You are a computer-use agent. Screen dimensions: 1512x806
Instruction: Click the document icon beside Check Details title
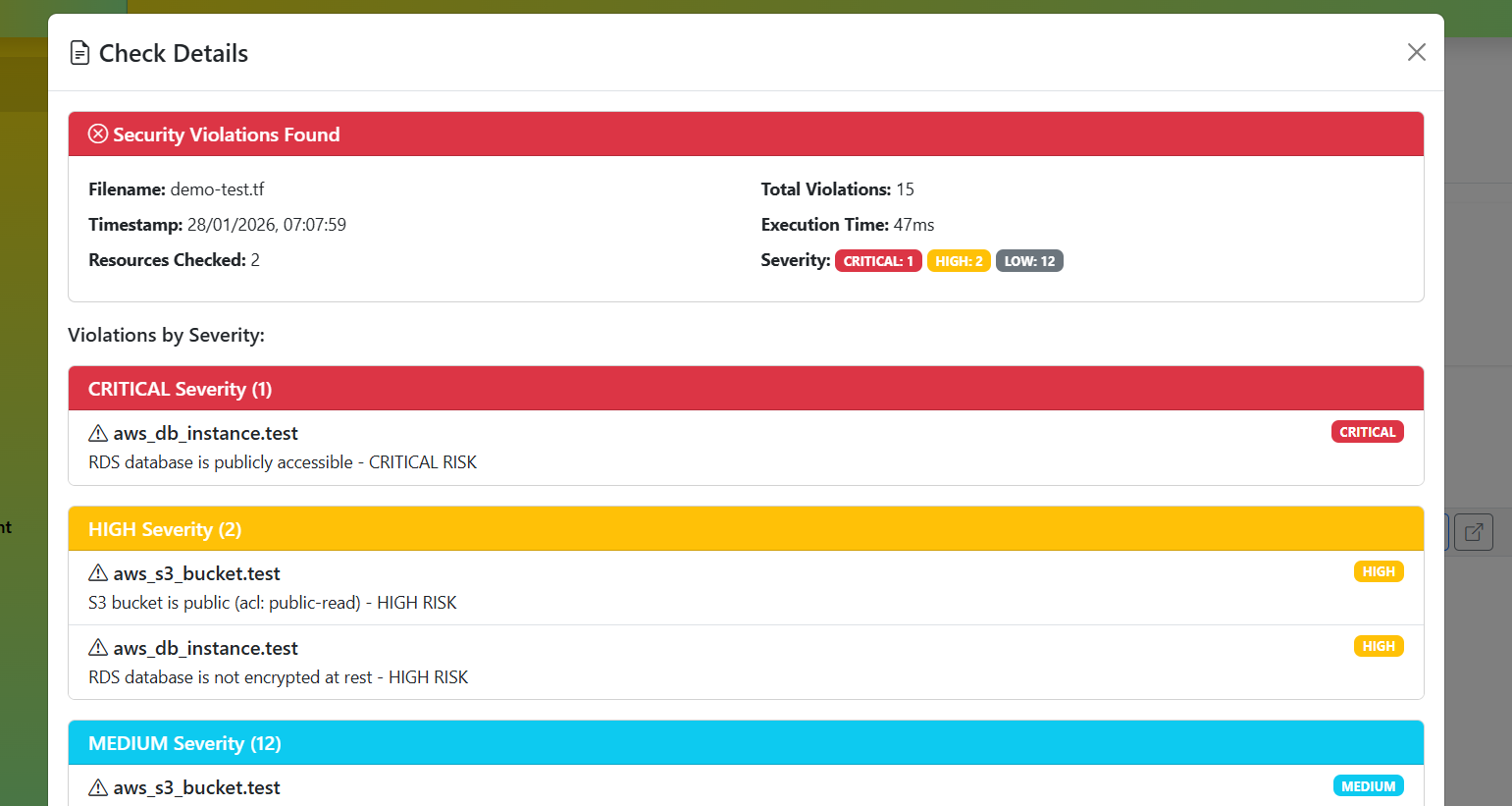[79, 52]
